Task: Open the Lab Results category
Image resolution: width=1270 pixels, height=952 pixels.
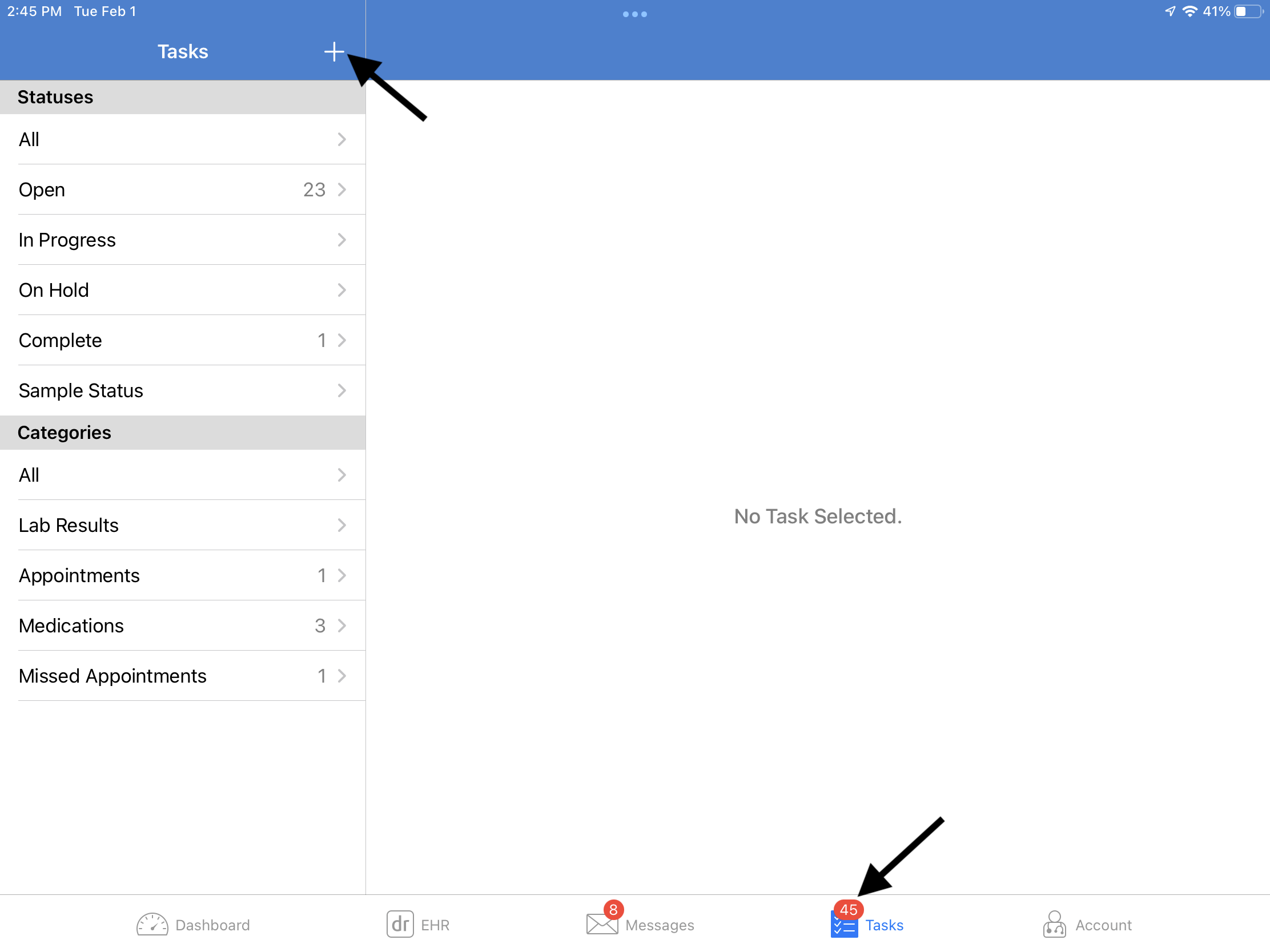Action: click(x=183, y=525)
